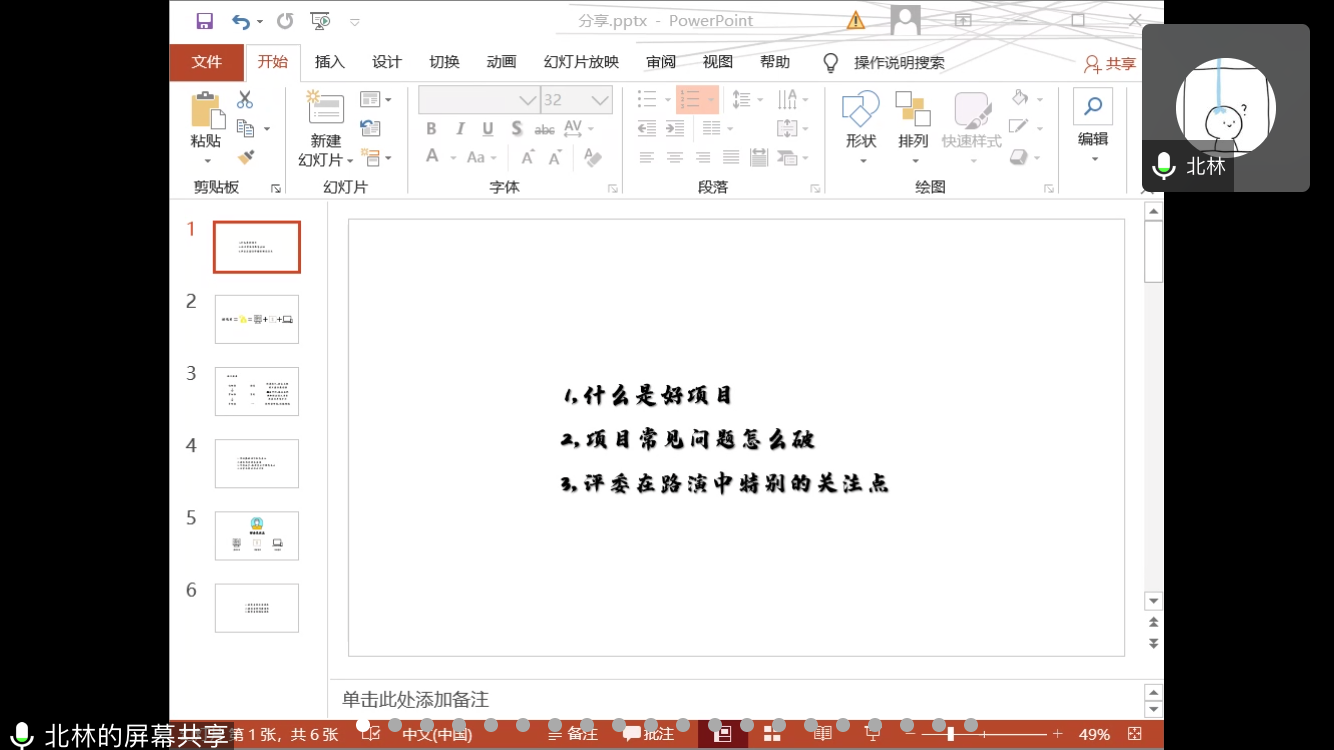1334x750 pixels.
Task: Select slide 3 thumbnail
Action: [257, 391]
